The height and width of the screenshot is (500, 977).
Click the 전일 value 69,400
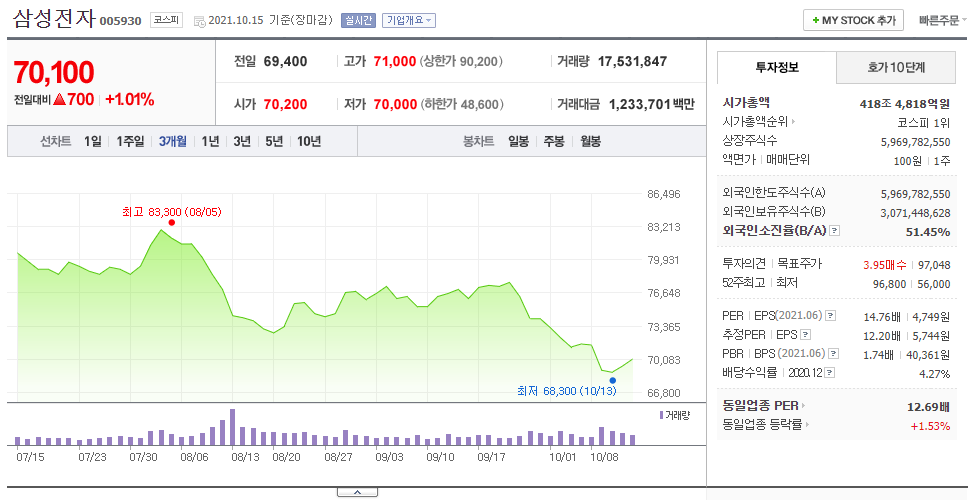click(x=285, y=62)
